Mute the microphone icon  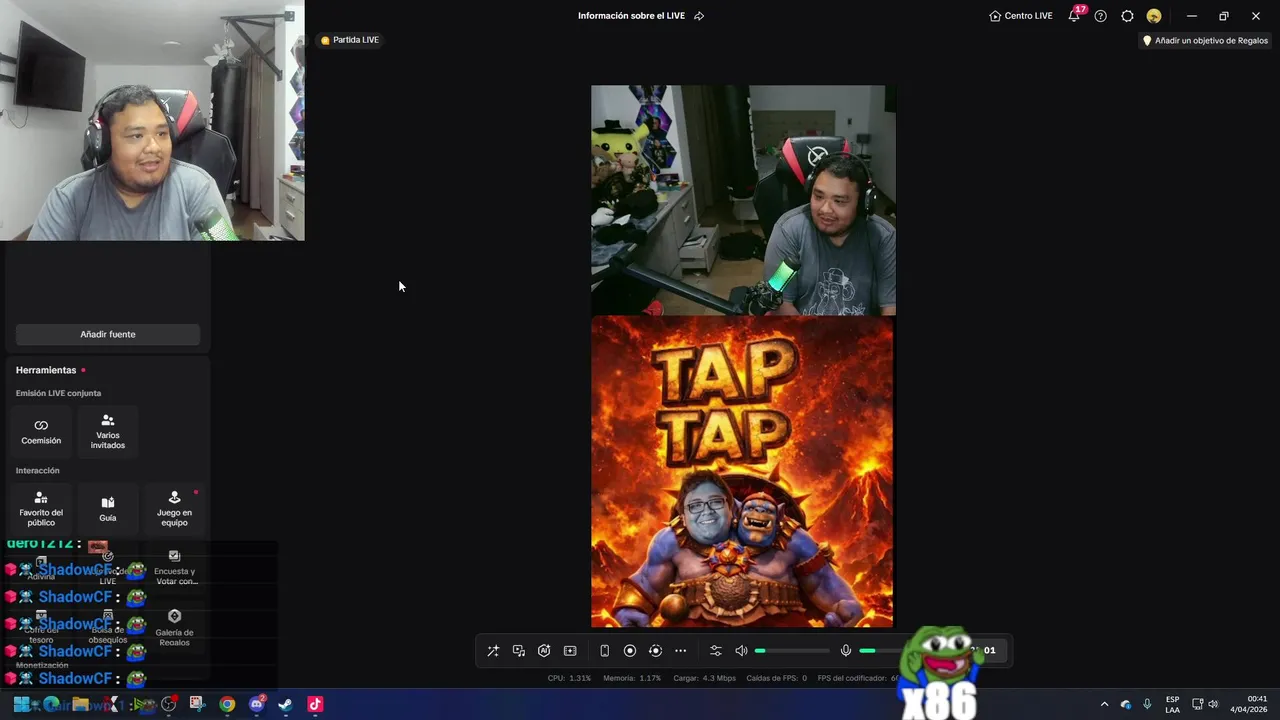(x=846, y=651)
